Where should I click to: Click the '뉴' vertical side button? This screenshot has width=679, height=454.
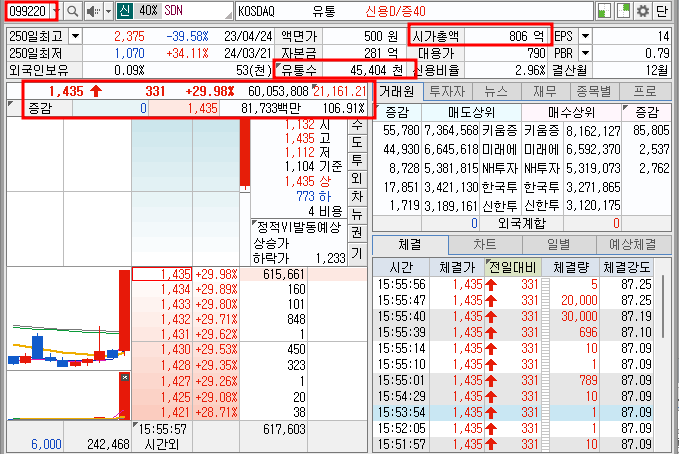(357, 214)
